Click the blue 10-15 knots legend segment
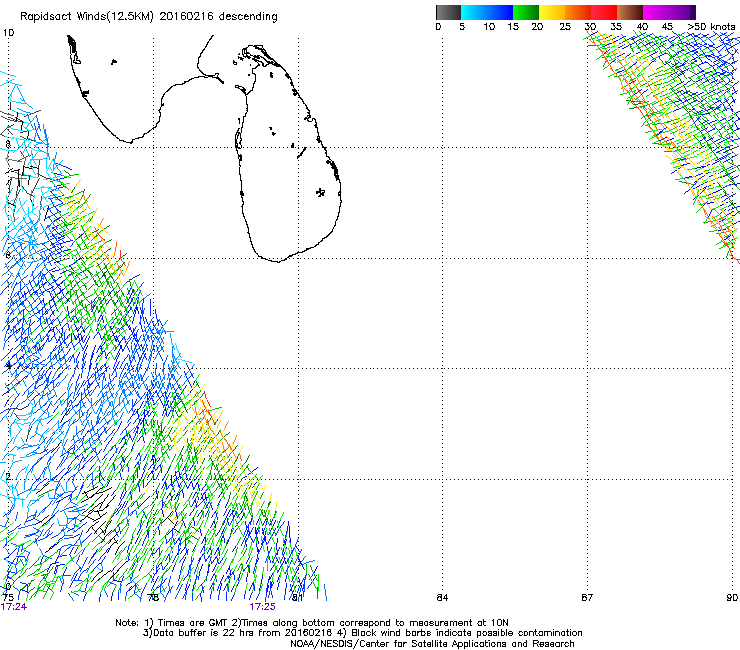This screenshot has width=740, height=650. pyautogui.click(x=500, y=12)
